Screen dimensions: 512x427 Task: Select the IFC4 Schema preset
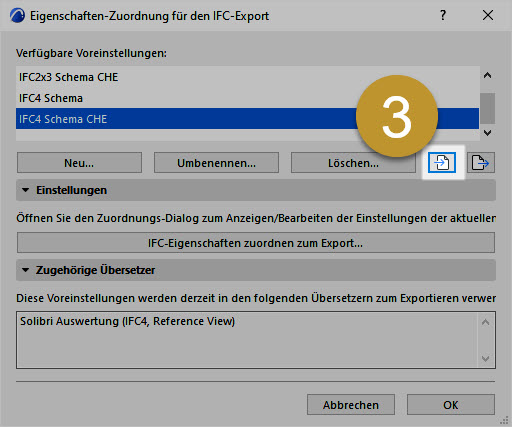[x=247, y=98]
